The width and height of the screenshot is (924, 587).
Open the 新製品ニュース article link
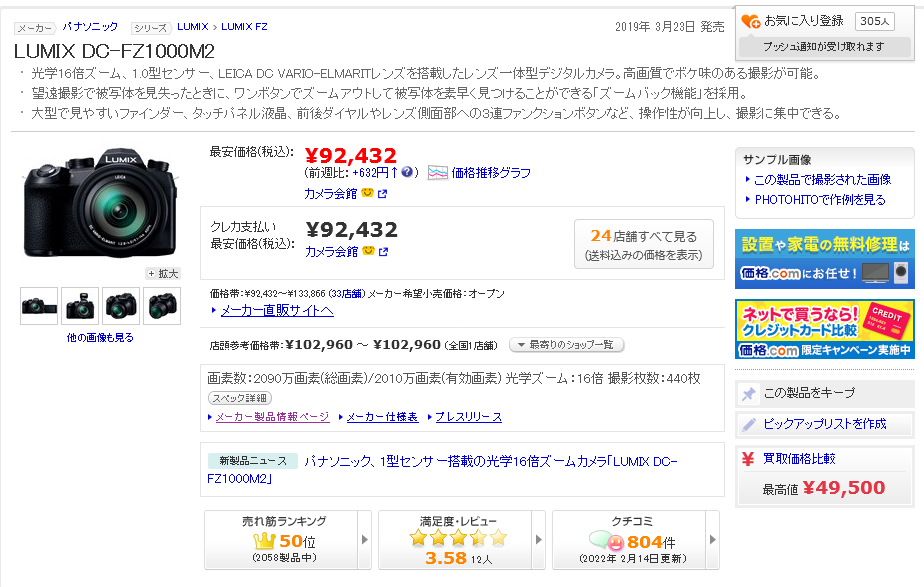[x=442, y=470]
